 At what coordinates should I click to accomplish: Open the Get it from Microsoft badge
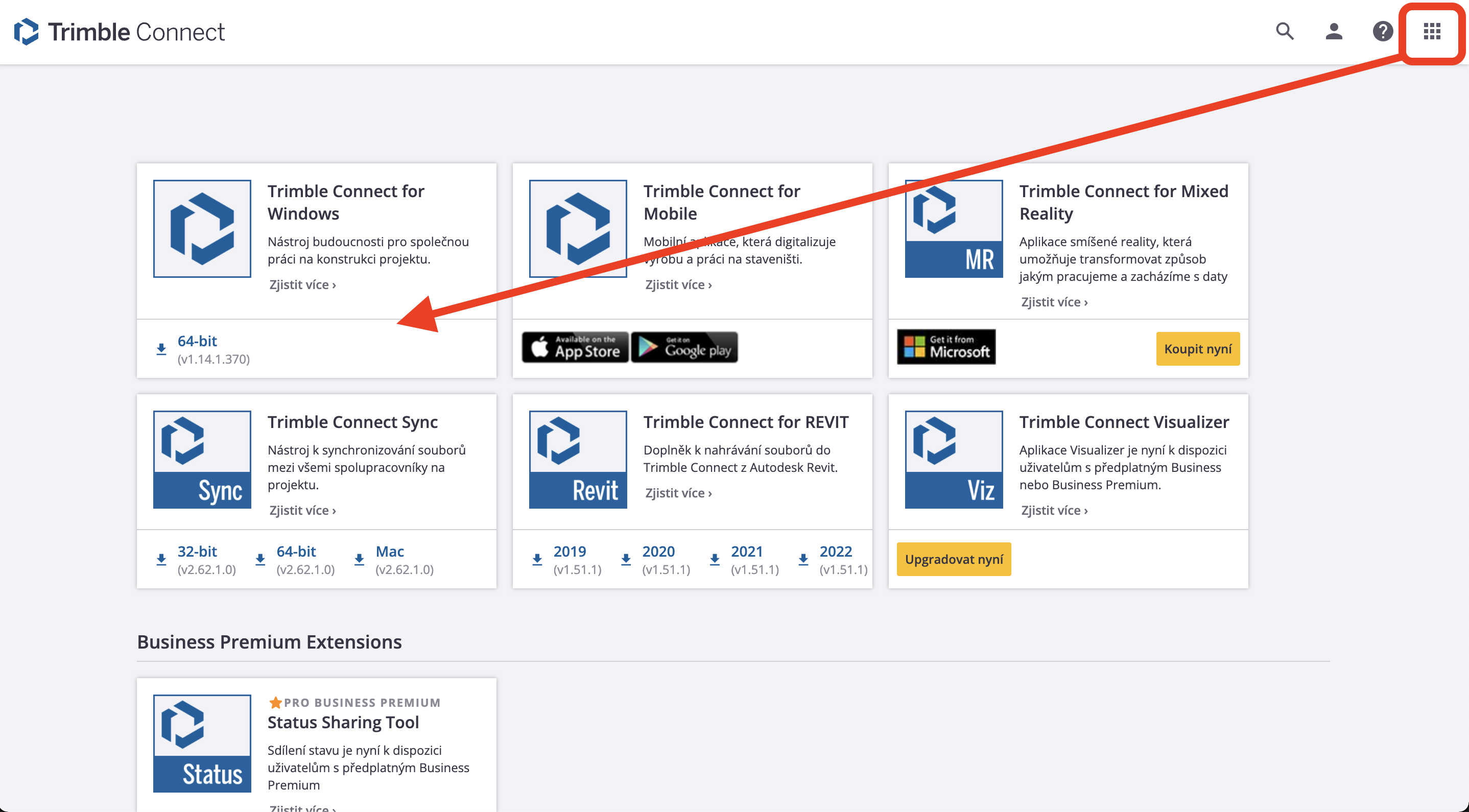click(946, 347)
